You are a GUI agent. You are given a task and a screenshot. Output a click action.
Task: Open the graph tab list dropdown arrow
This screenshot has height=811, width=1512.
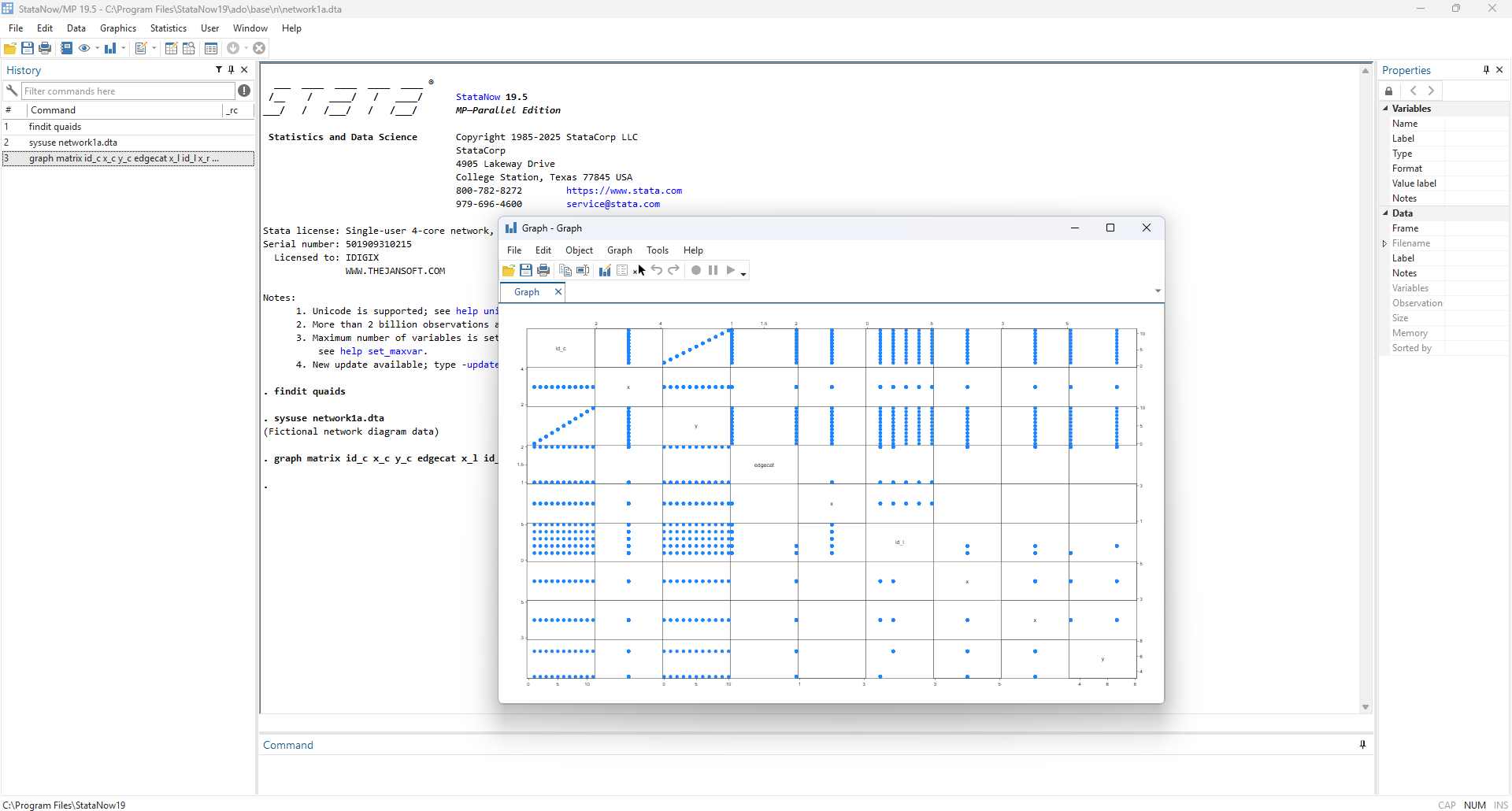tap(1158, 291)
